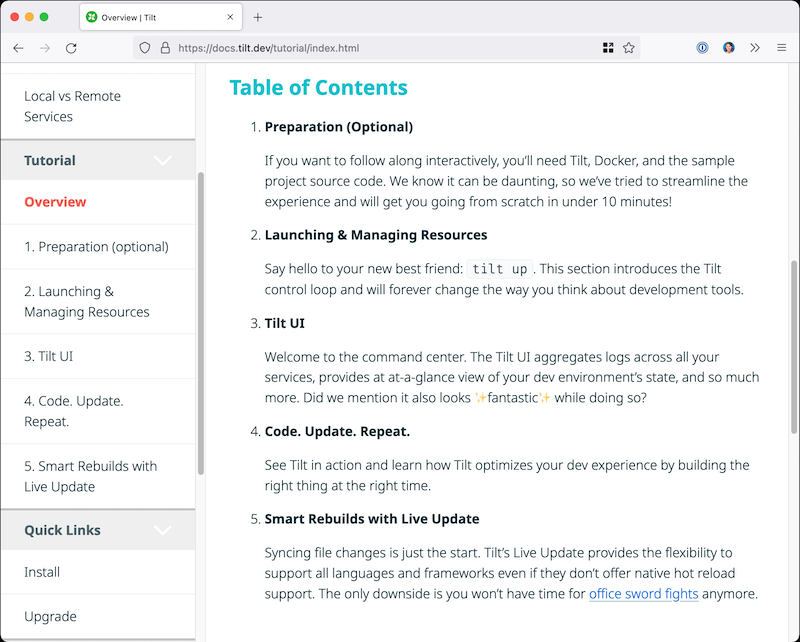Open the hamburger application menu
Viewport: 800px width, 642px height.
click(781, 48)
